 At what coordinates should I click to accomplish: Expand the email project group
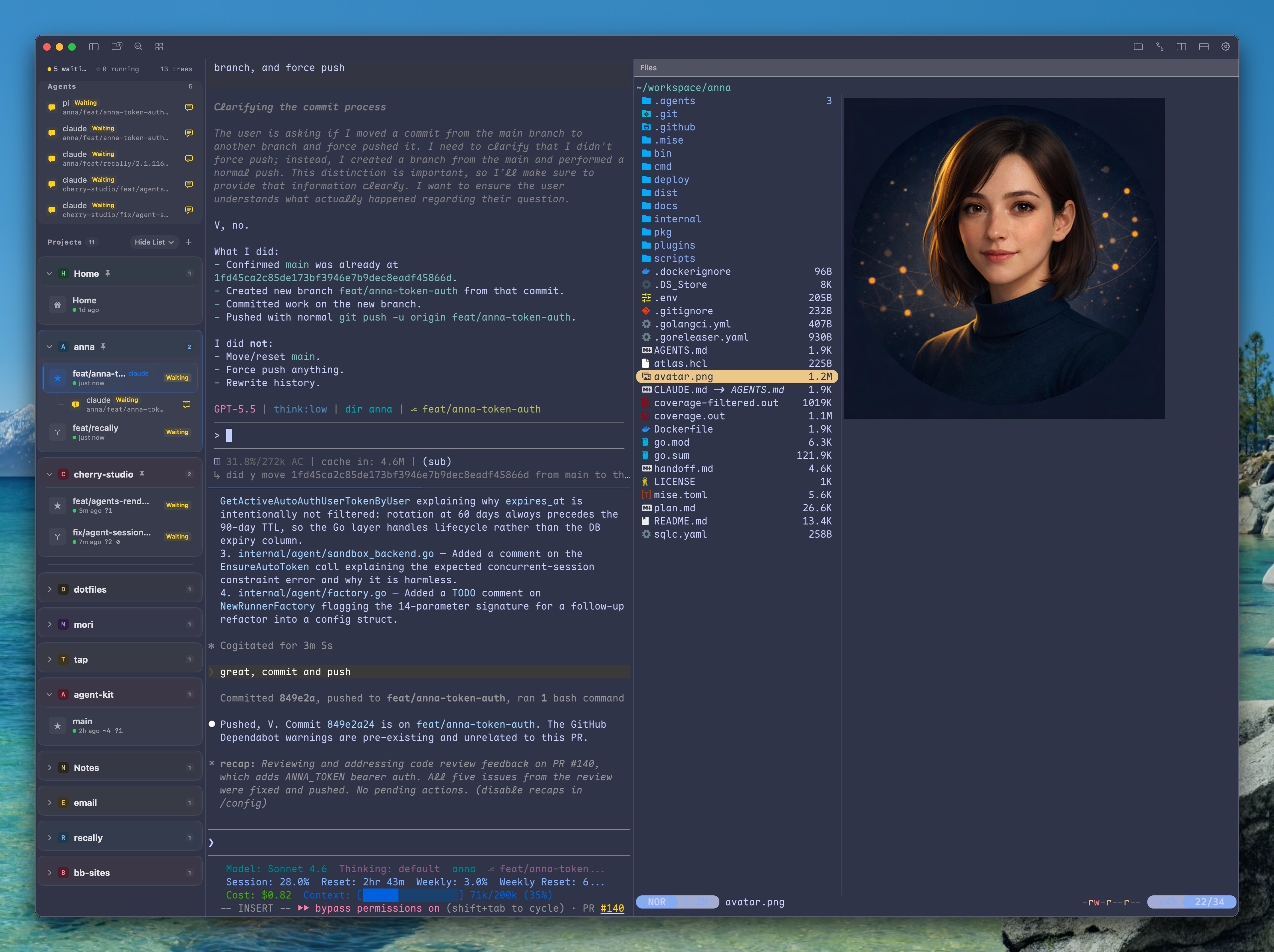click(49, 803)
